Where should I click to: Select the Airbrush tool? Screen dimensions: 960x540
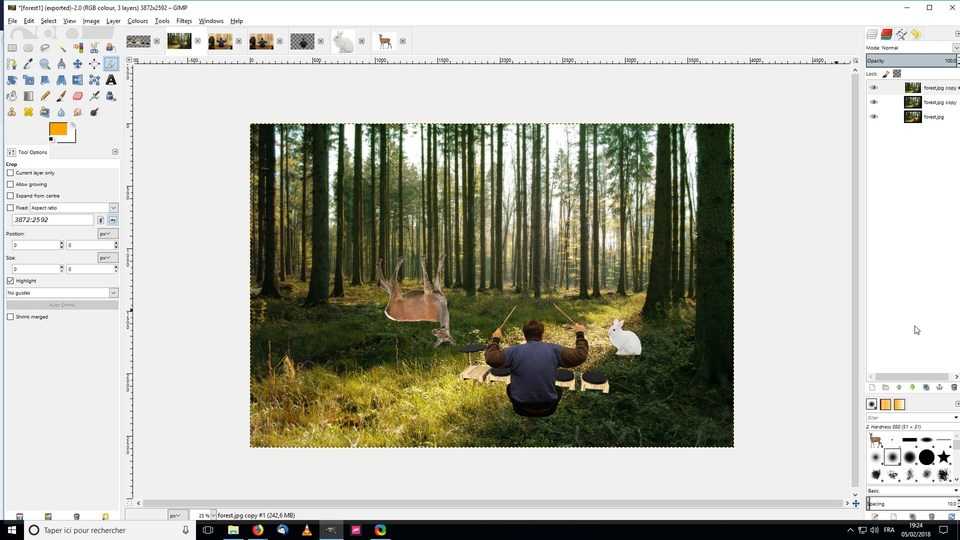[x=94, y=96]
